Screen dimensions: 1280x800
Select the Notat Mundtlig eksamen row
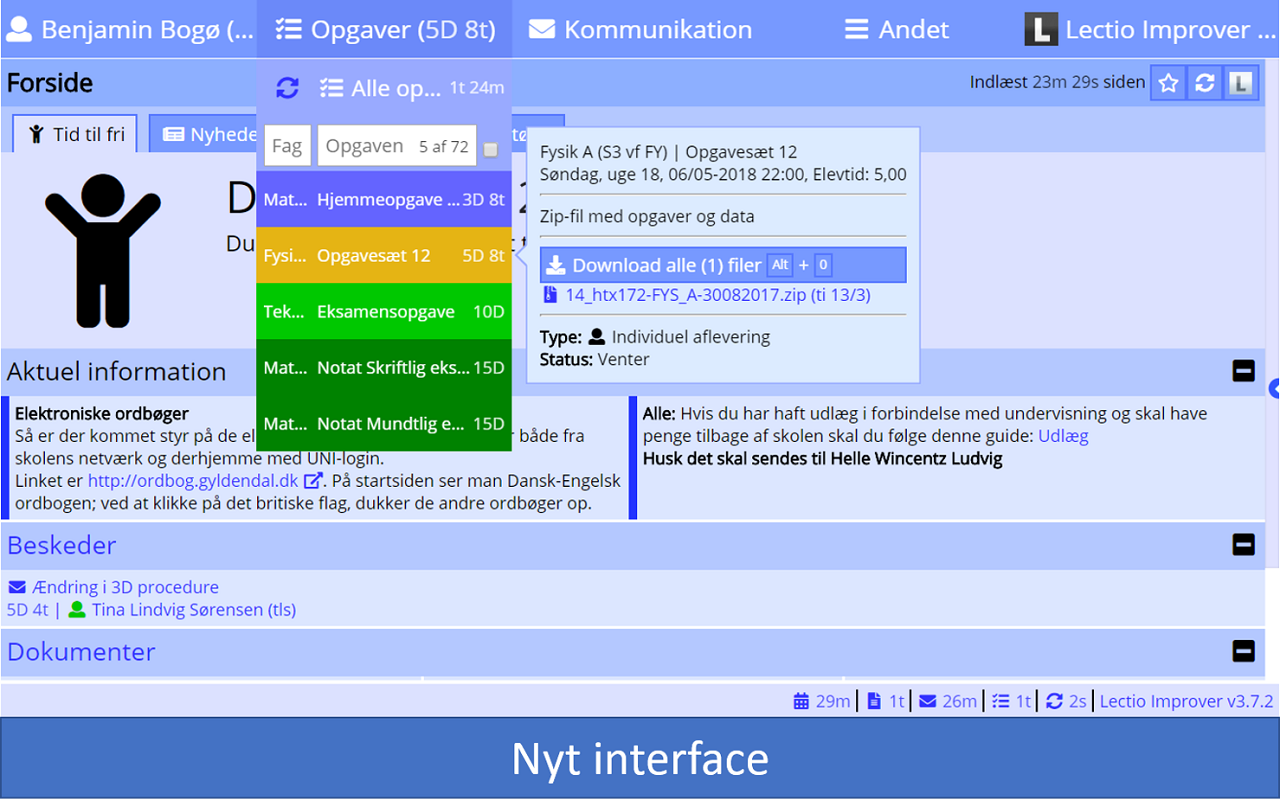(x=384, y=423)
